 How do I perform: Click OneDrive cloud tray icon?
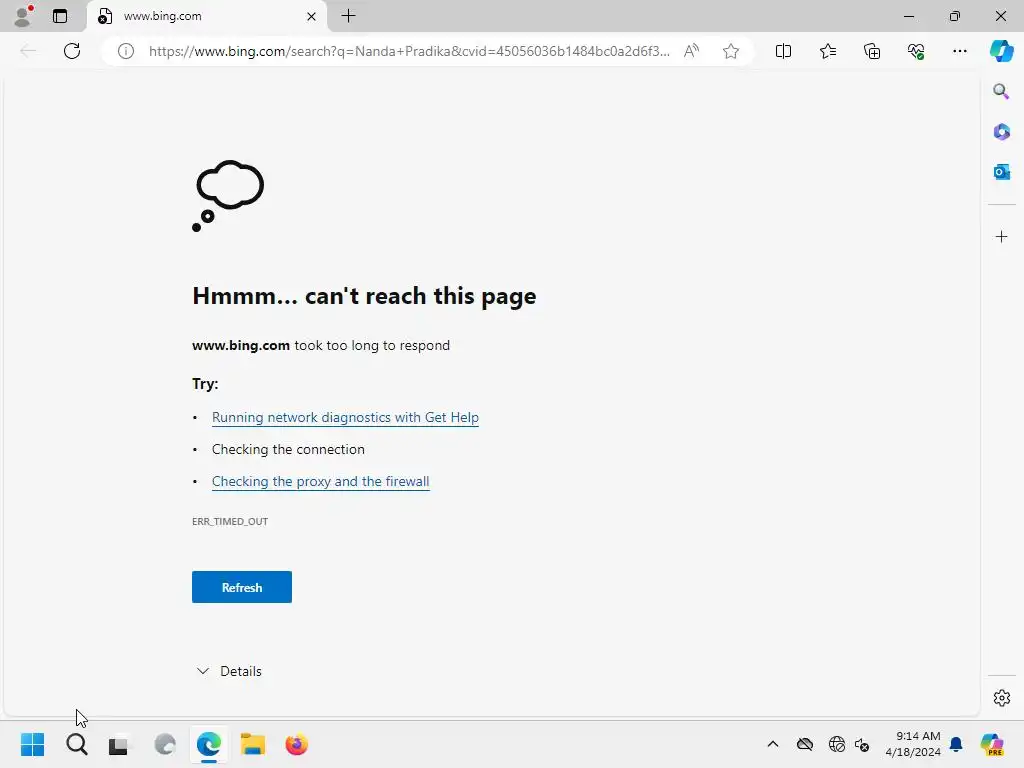pos(805,744)
